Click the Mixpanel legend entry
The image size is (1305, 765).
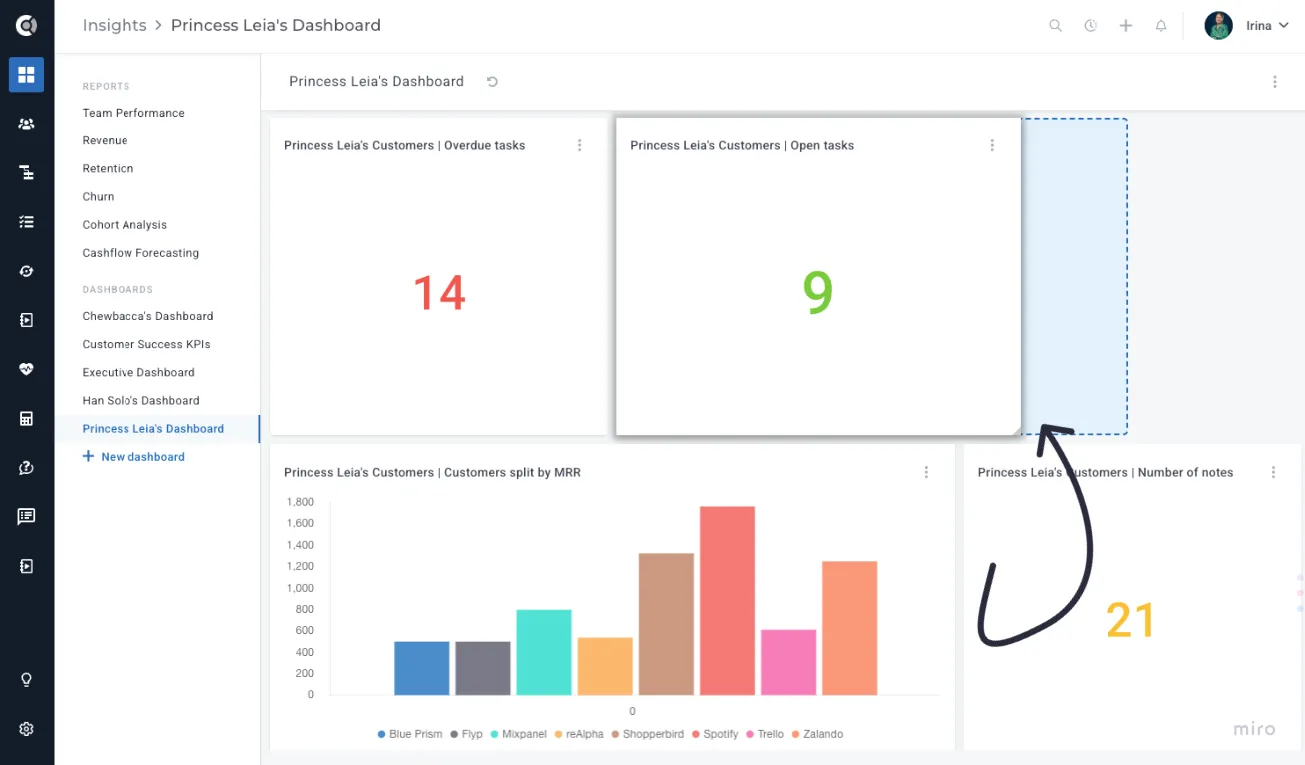click(x=519, y=734)
